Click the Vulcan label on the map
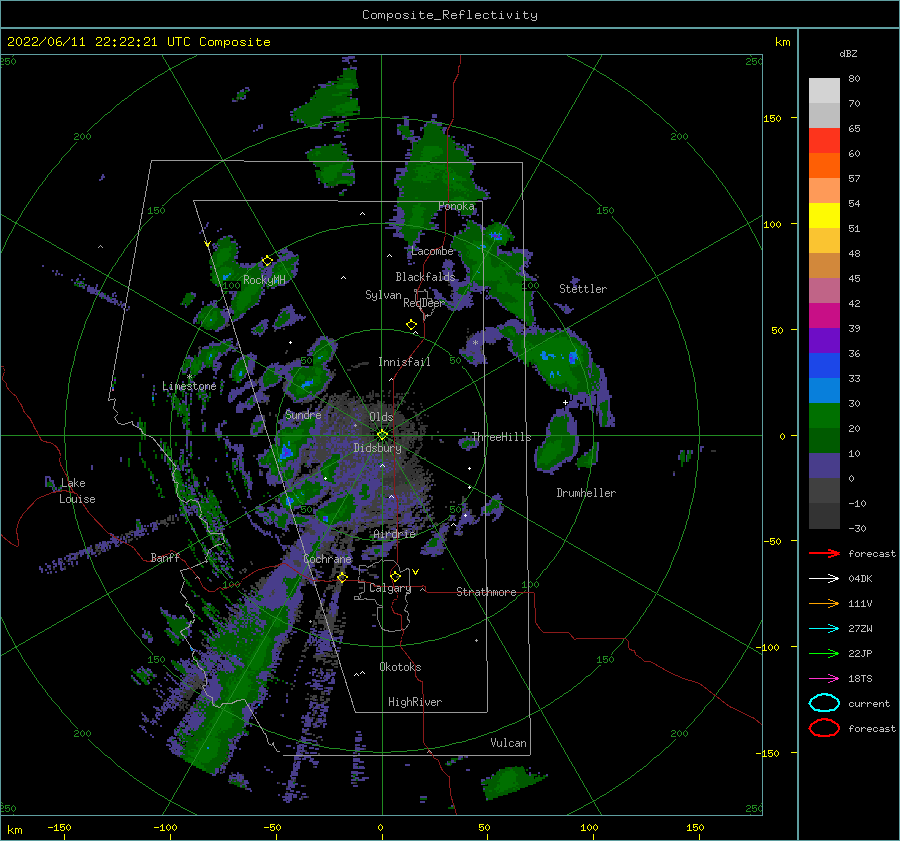The image size is (900, 841). click(x=509, y=743)
